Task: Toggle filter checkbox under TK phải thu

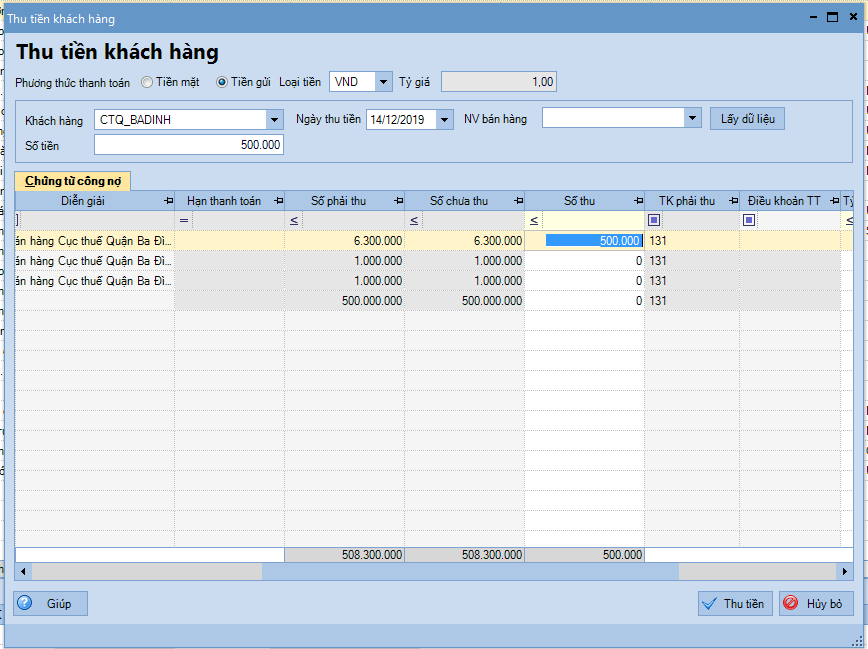Action: (x=654, y=220)
